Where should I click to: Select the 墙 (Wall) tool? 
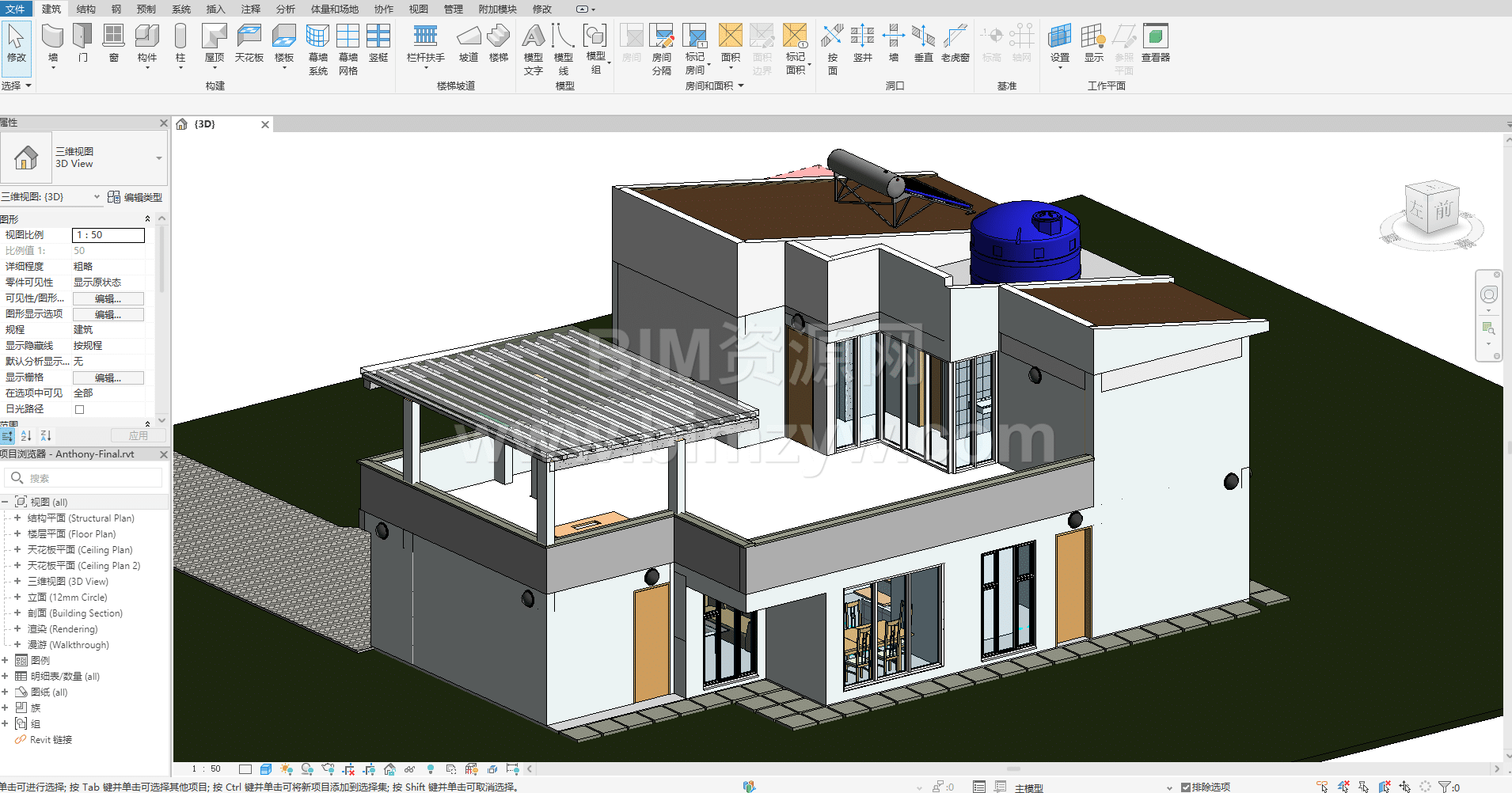click(x=52, y=43)
